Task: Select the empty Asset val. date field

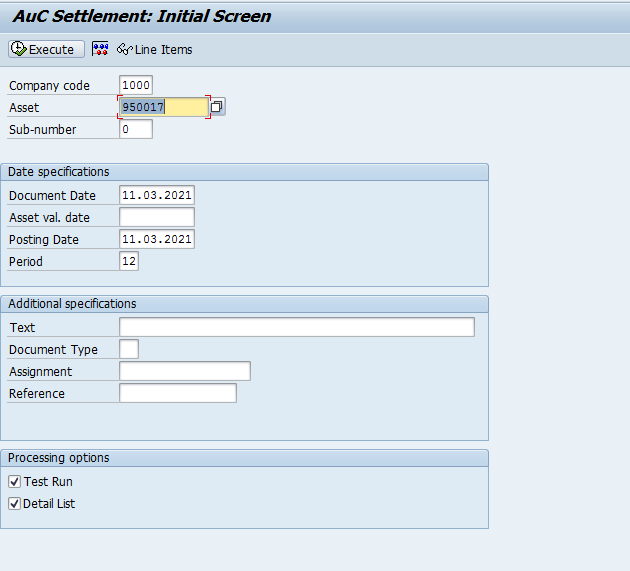Action: point(157,217)
